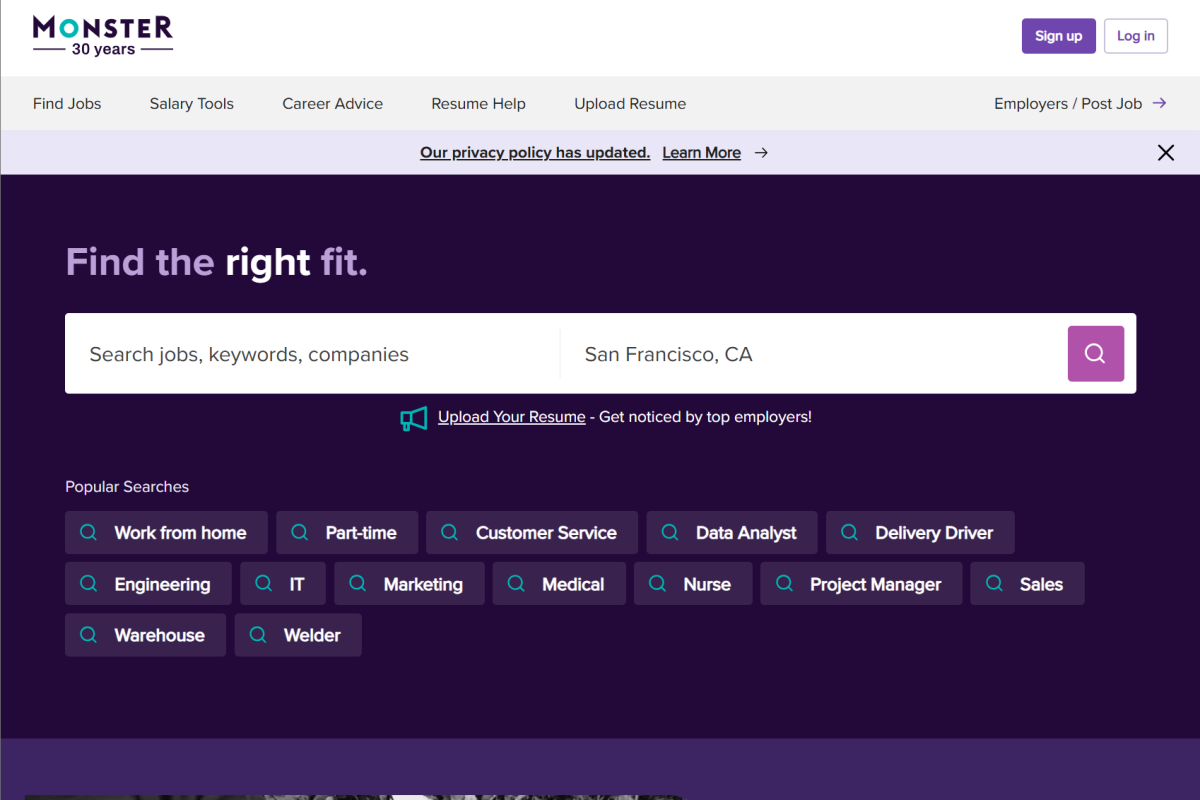Open the Resume Help menu
Image resolution: width=1200 pixels, height=800 pixels.
[478, 103]
